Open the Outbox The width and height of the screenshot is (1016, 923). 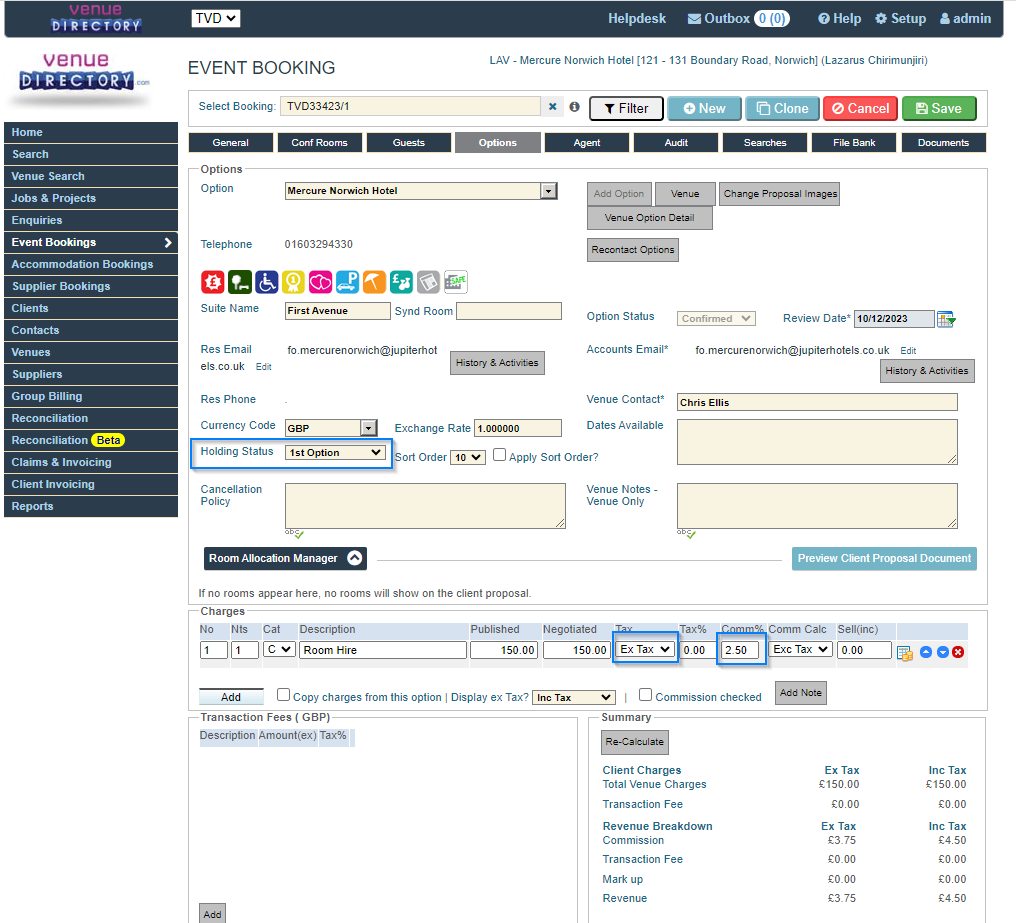[x=737, y=18]
